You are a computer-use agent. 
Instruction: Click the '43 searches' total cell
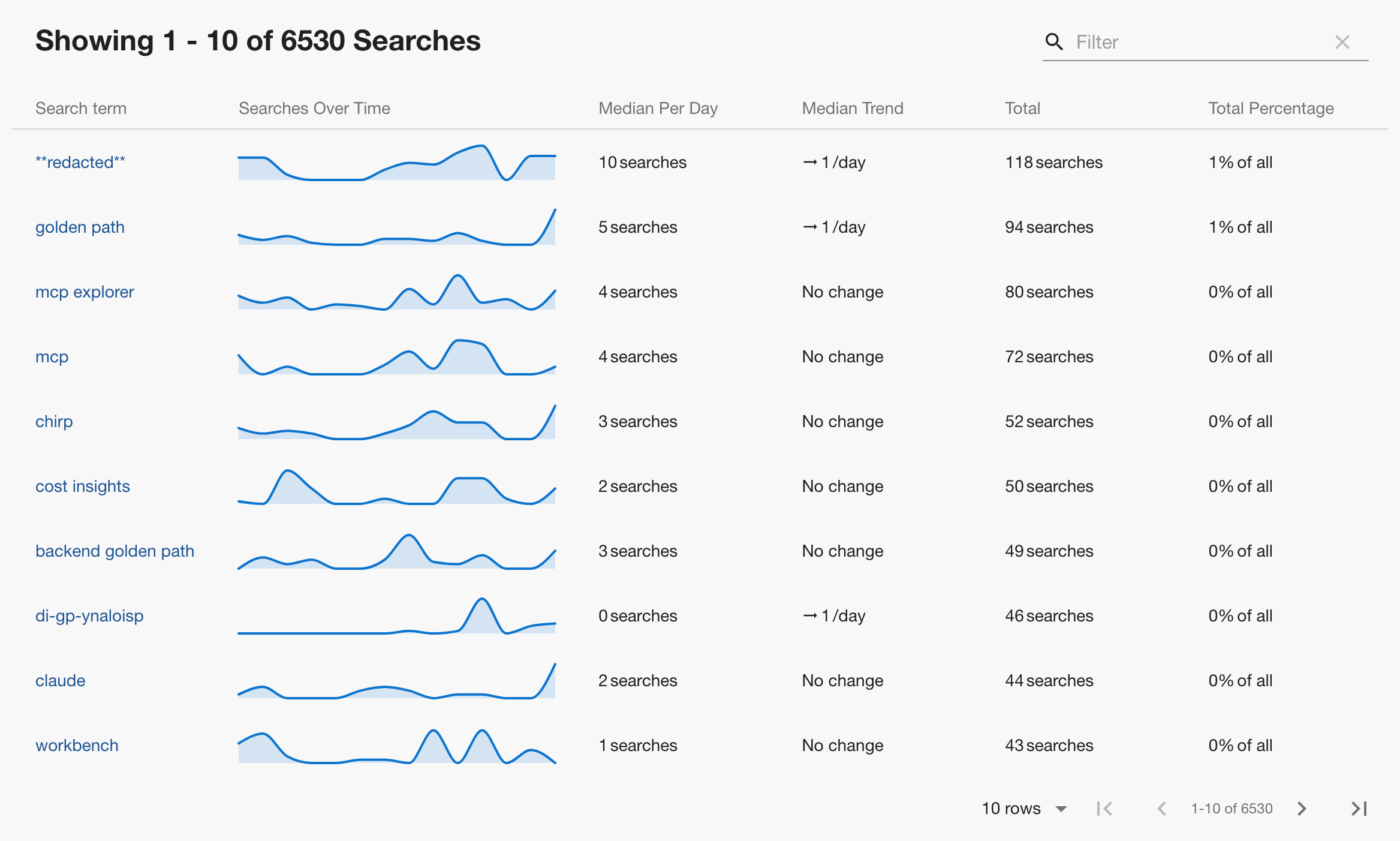tap(1049, 745)
